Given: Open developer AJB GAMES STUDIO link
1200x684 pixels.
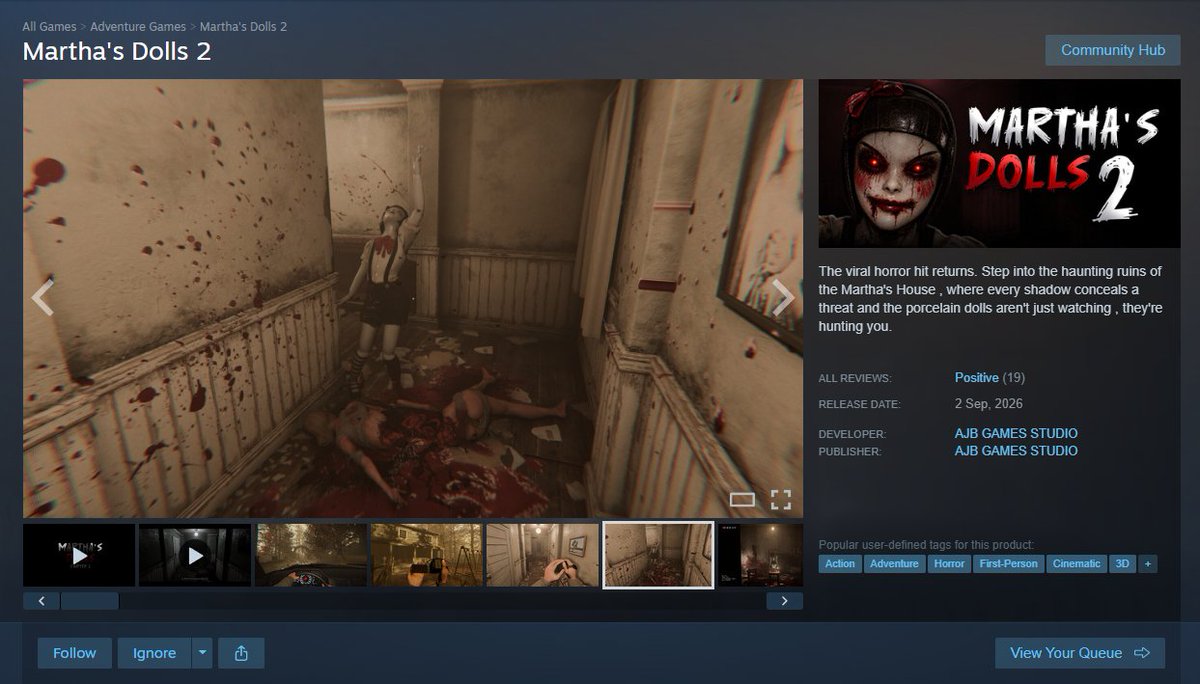Looking at the screenshot, I should coord(1016,434).
